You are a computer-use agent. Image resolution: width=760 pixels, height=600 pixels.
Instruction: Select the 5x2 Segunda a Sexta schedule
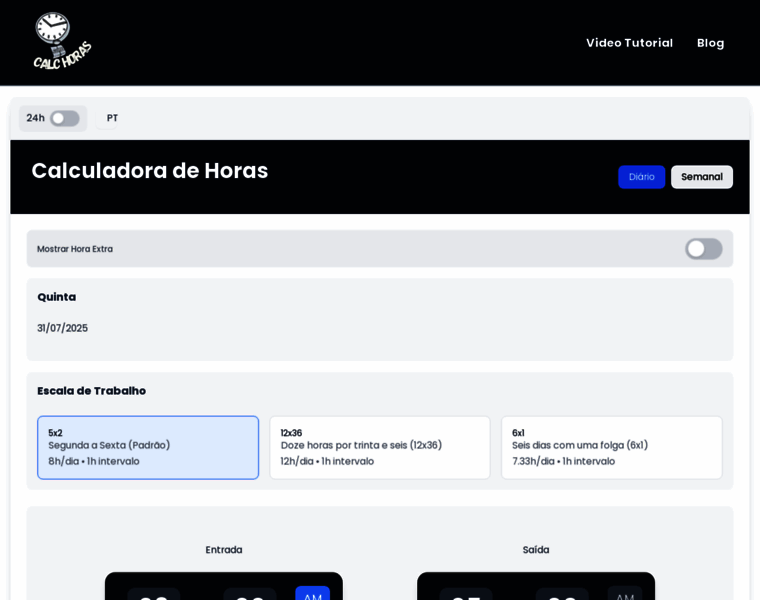[148, 447]
